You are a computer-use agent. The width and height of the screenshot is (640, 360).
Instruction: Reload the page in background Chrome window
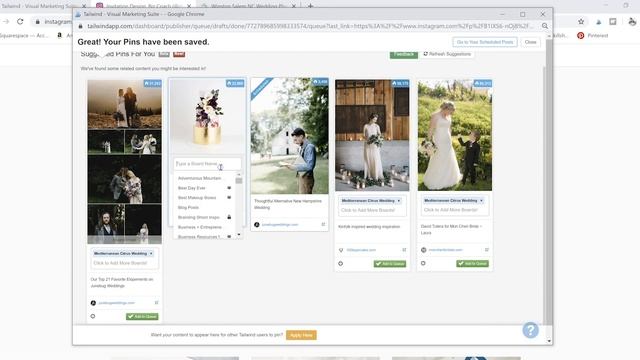click(x=20, y=22)
